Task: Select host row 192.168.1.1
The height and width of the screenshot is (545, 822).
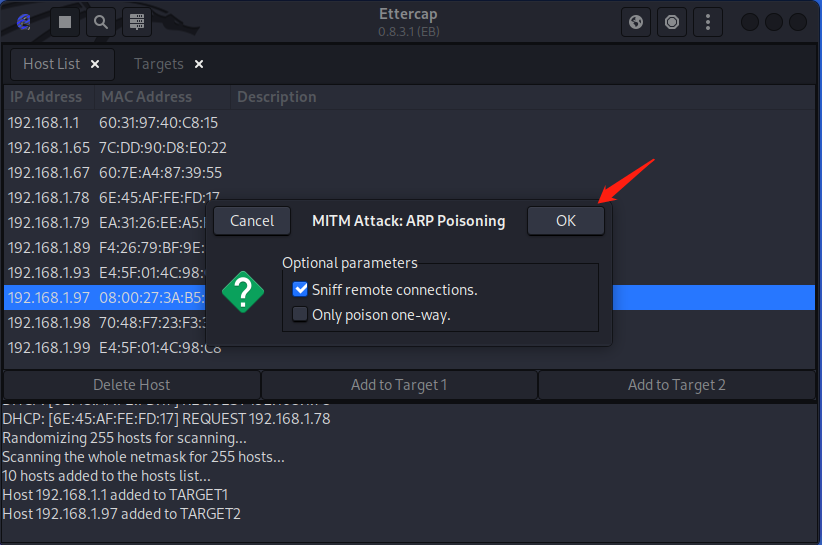Action: coord(409,123)
